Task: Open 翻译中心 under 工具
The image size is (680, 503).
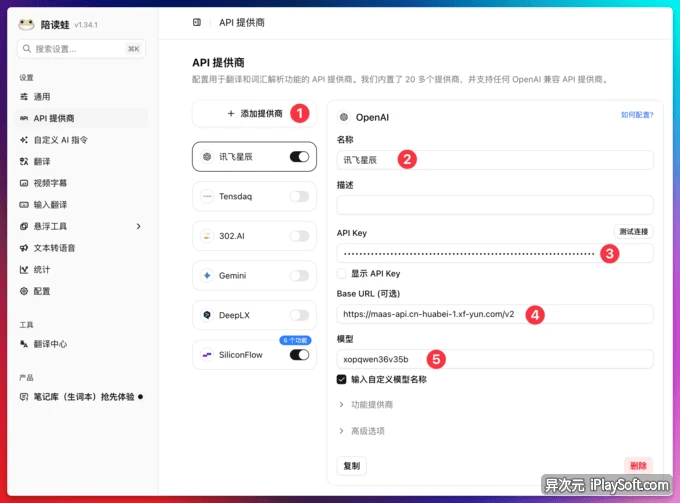Action: click(82, 344)
